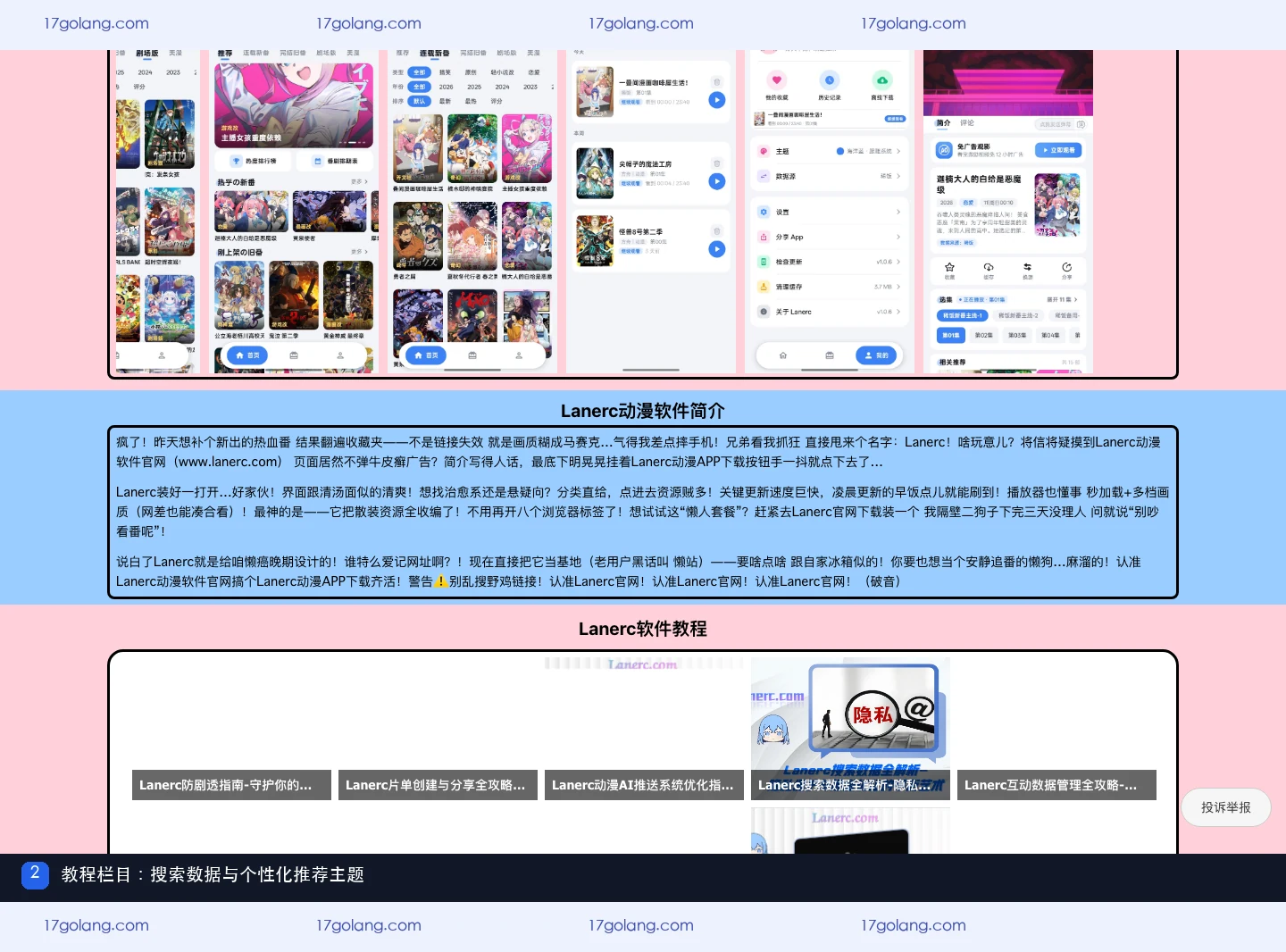Tap 首页 tab in 推荐 screen nav bar
The image size is (1286, 952).
pyautogui.click(x=247, y=355)
